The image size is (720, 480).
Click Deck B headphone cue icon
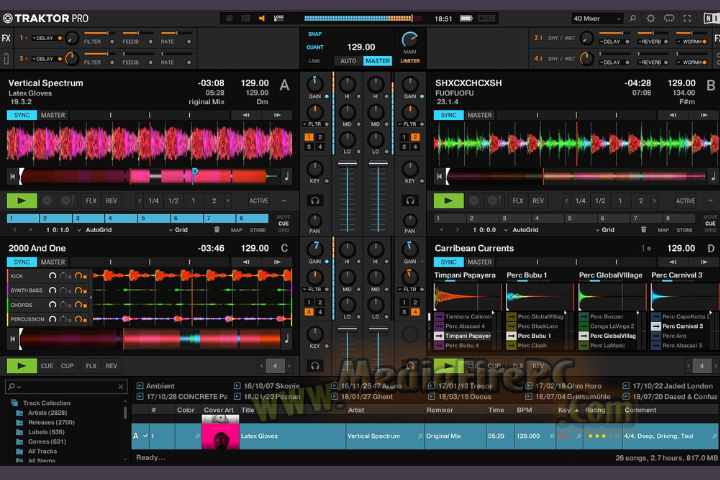click(x=410, y=200)
